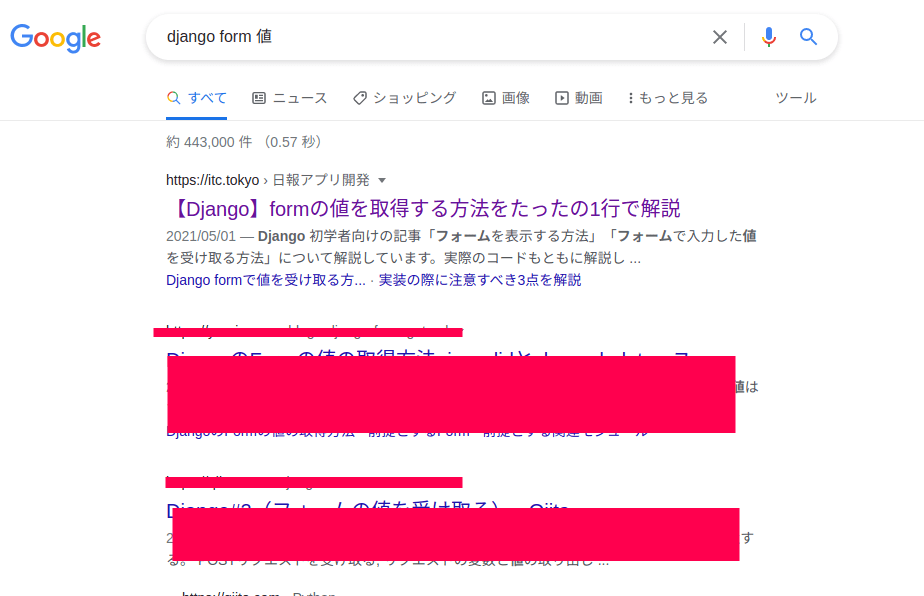Submit search with the magnifier icon
Image resolution: width=924 pixels, height=596 pixels.
pyautogui.click(x=808, y=37)
